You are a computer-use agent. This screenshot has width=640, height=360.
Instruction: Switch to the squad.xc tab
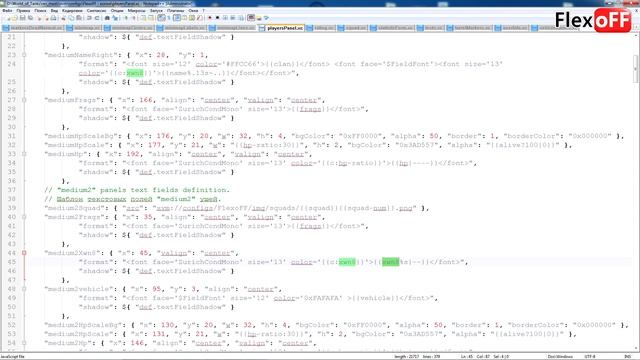click(353, 28)
